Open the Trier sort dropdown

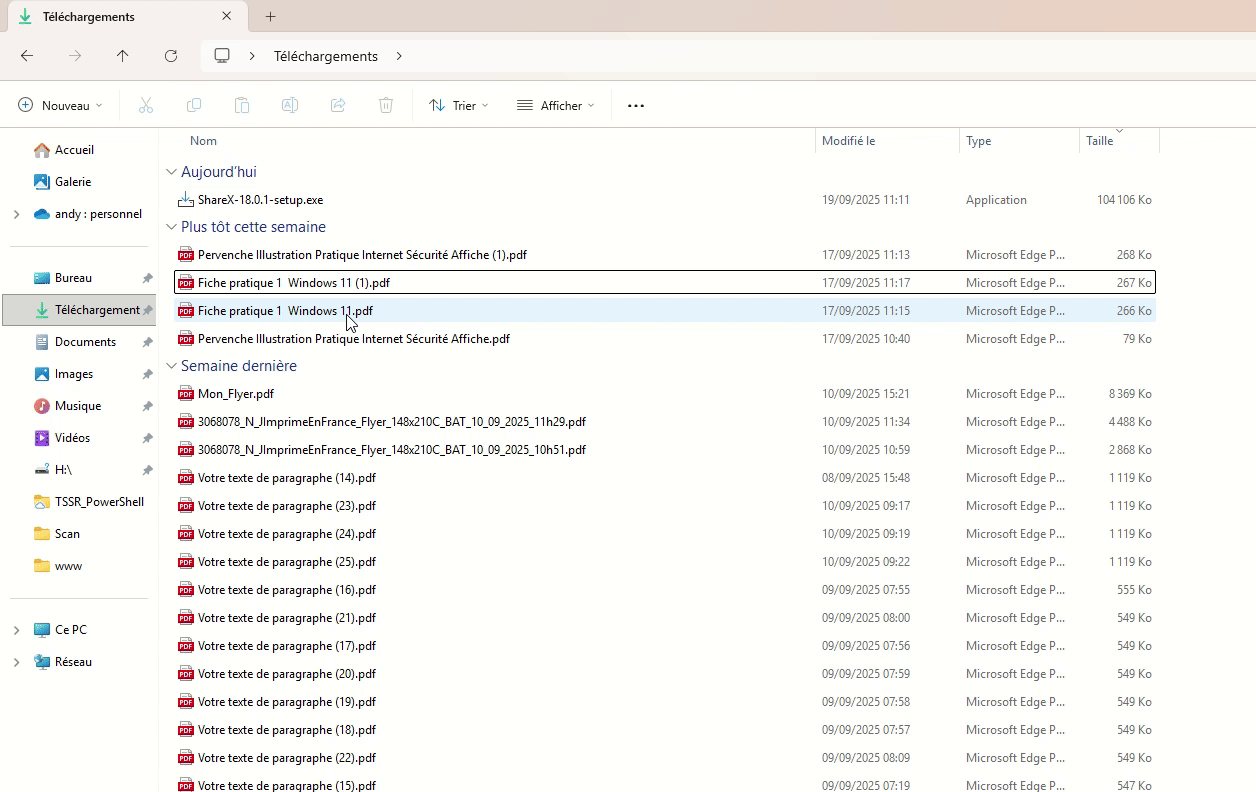[458, 105]
